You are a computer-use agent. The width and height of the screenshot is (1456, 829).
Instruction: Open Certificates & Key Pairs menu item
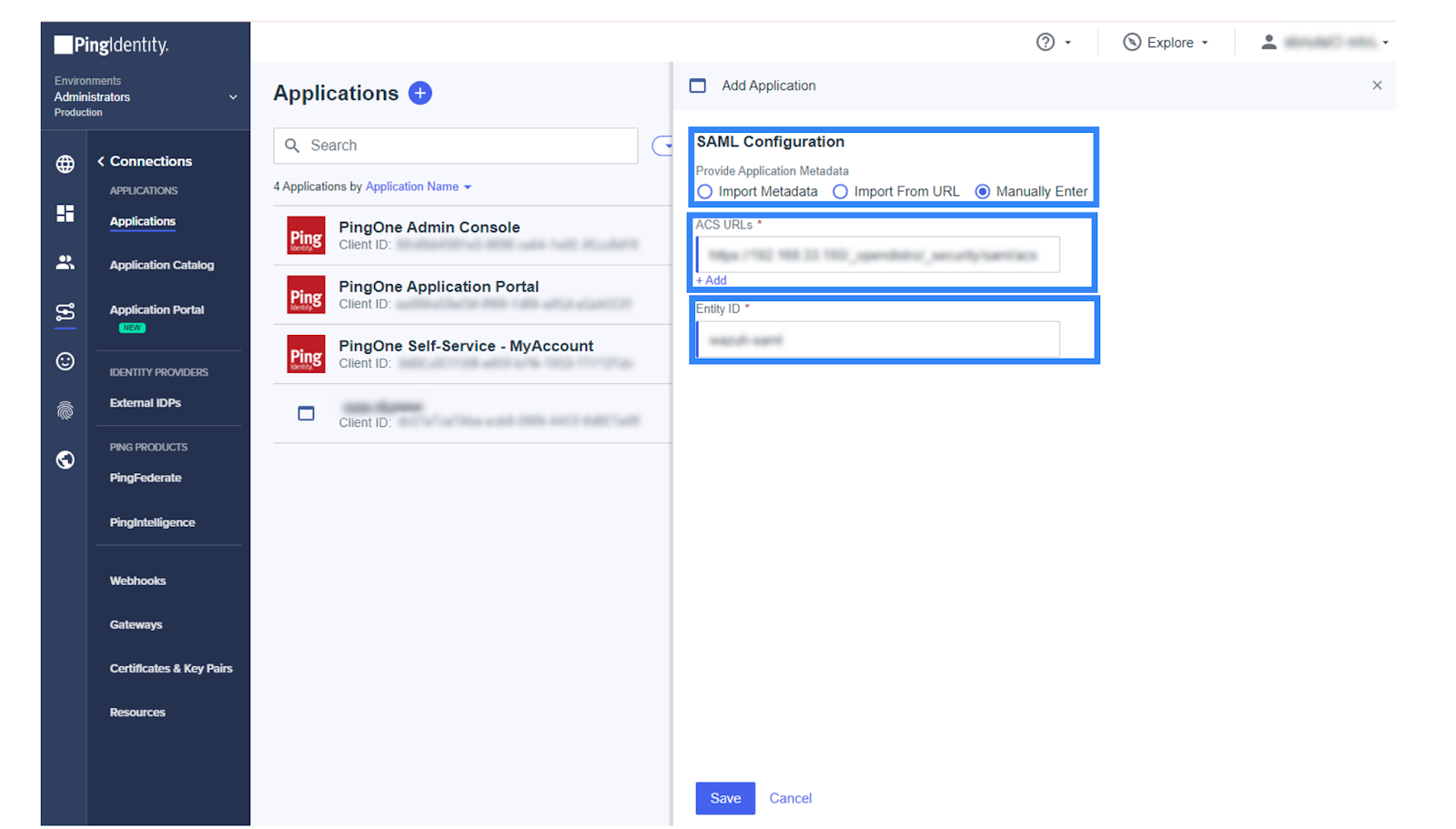[171, 668]
